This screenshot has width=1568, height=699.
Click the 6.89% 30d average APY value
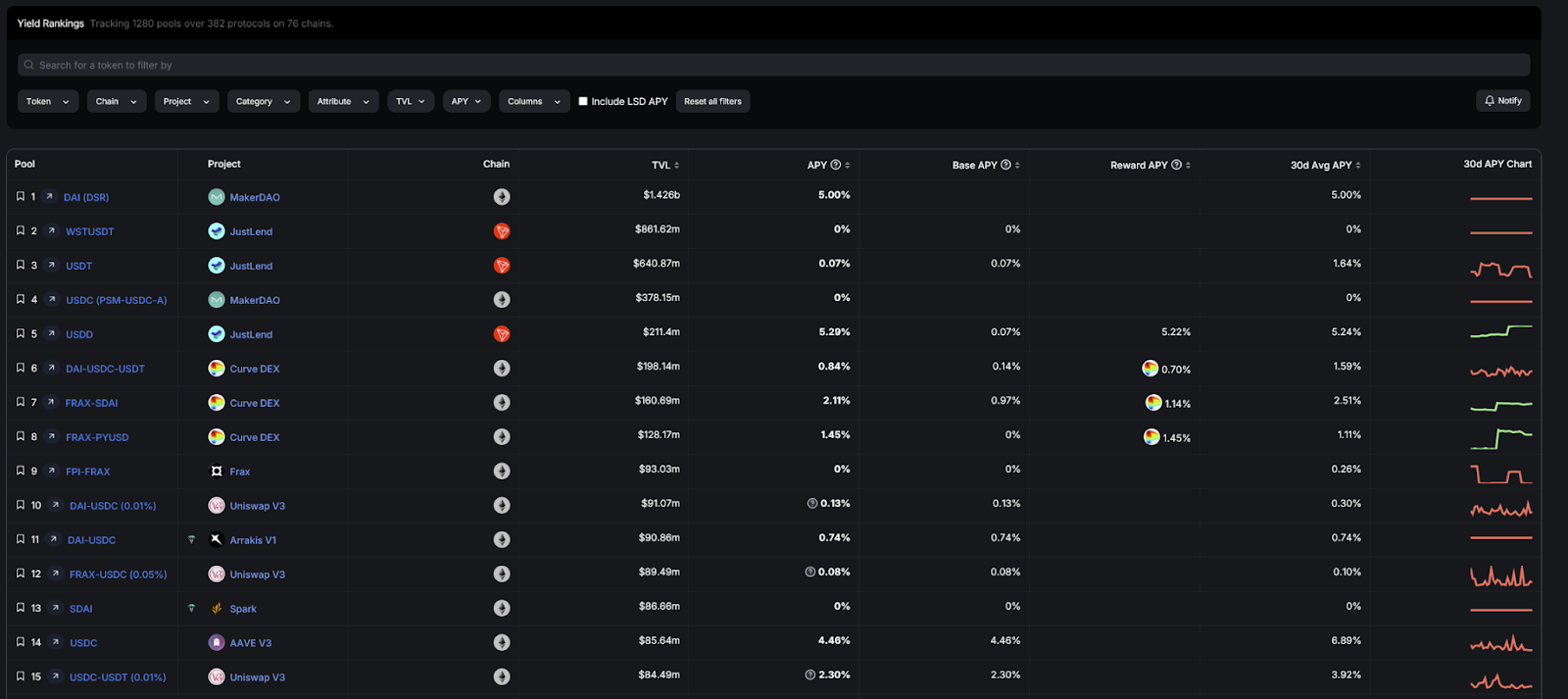coord(1346,641)
